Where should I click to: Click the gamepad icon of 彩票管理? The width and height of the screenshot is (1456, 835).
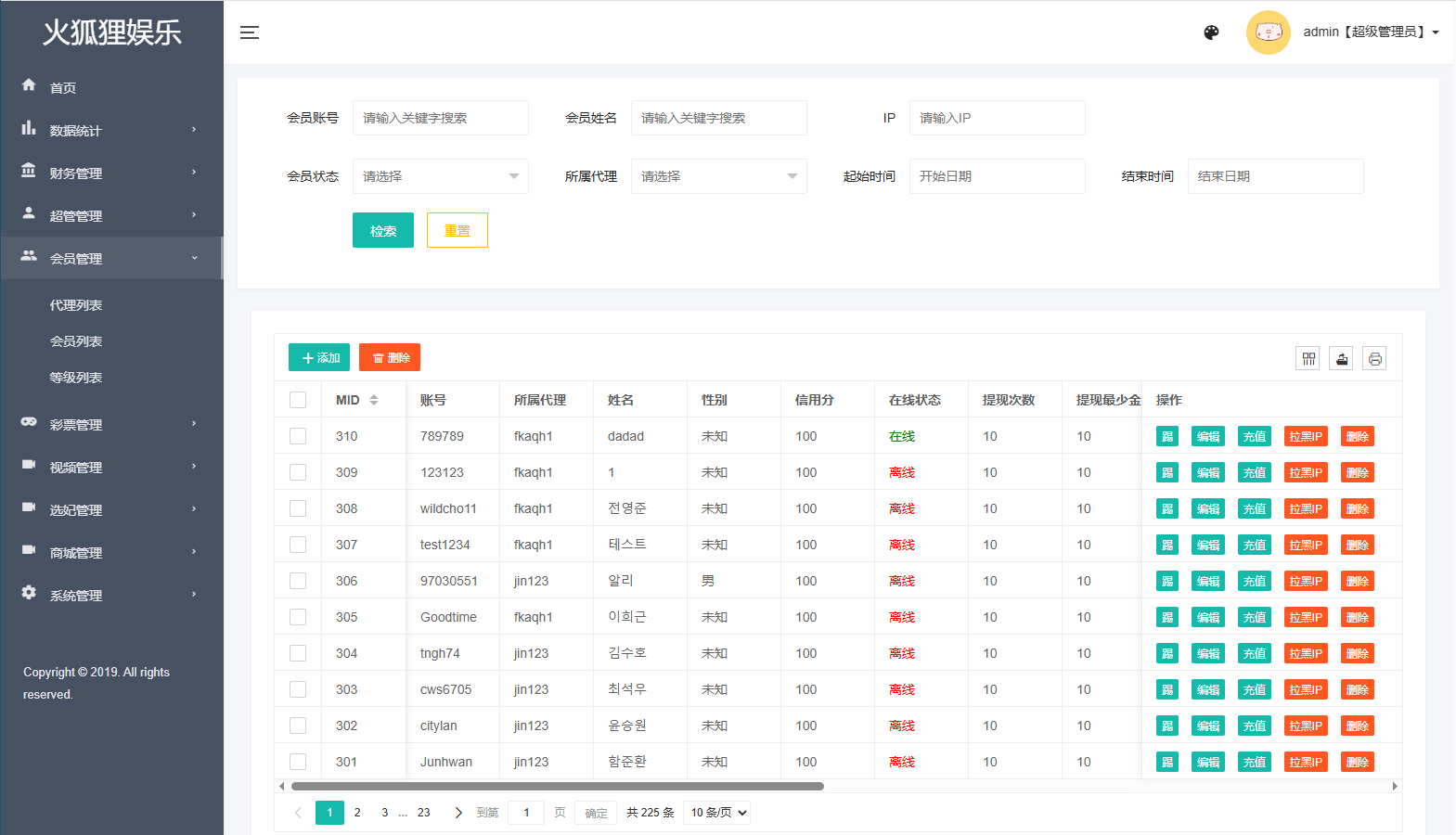29,422
